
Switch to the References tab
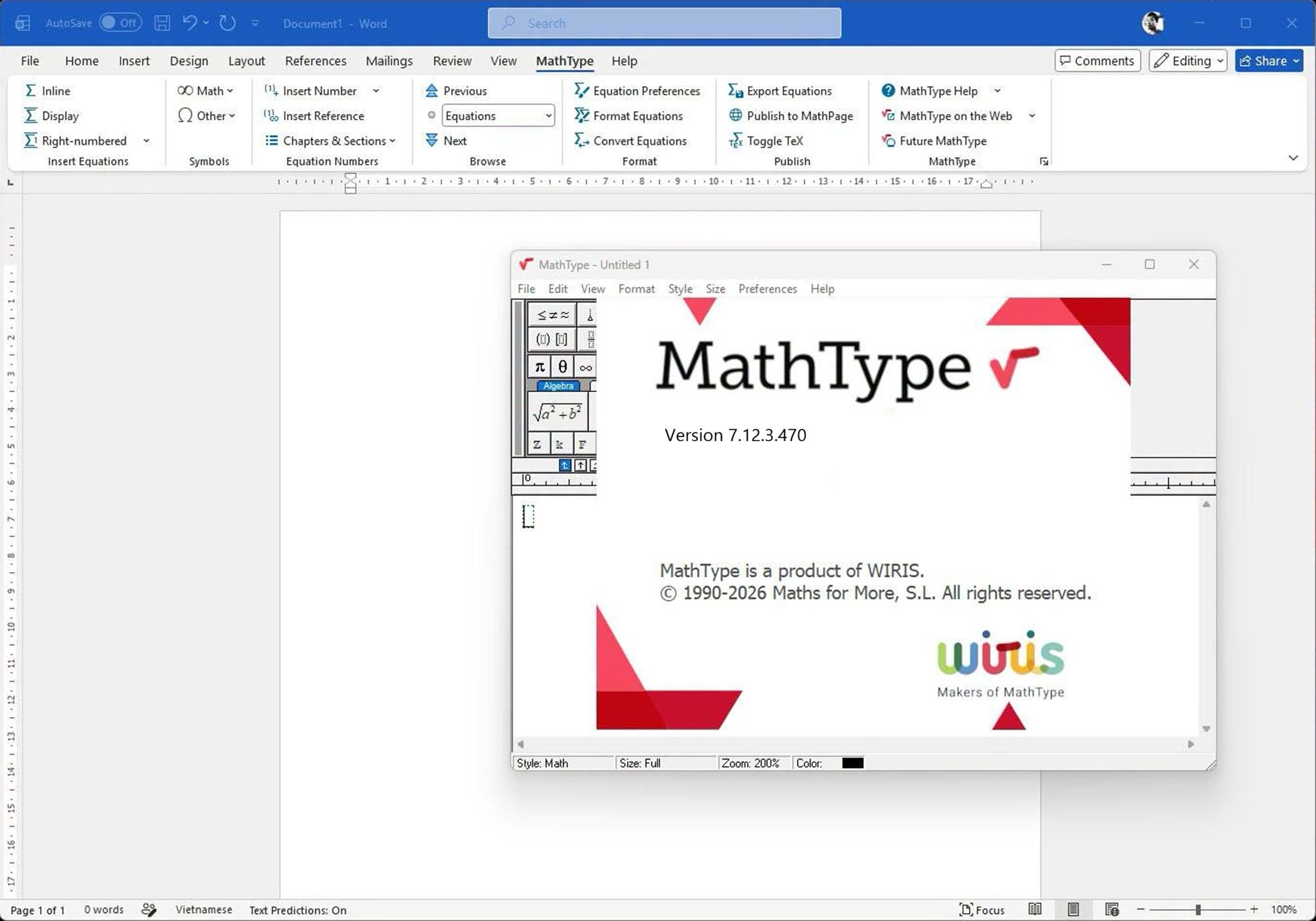[316, 60]
